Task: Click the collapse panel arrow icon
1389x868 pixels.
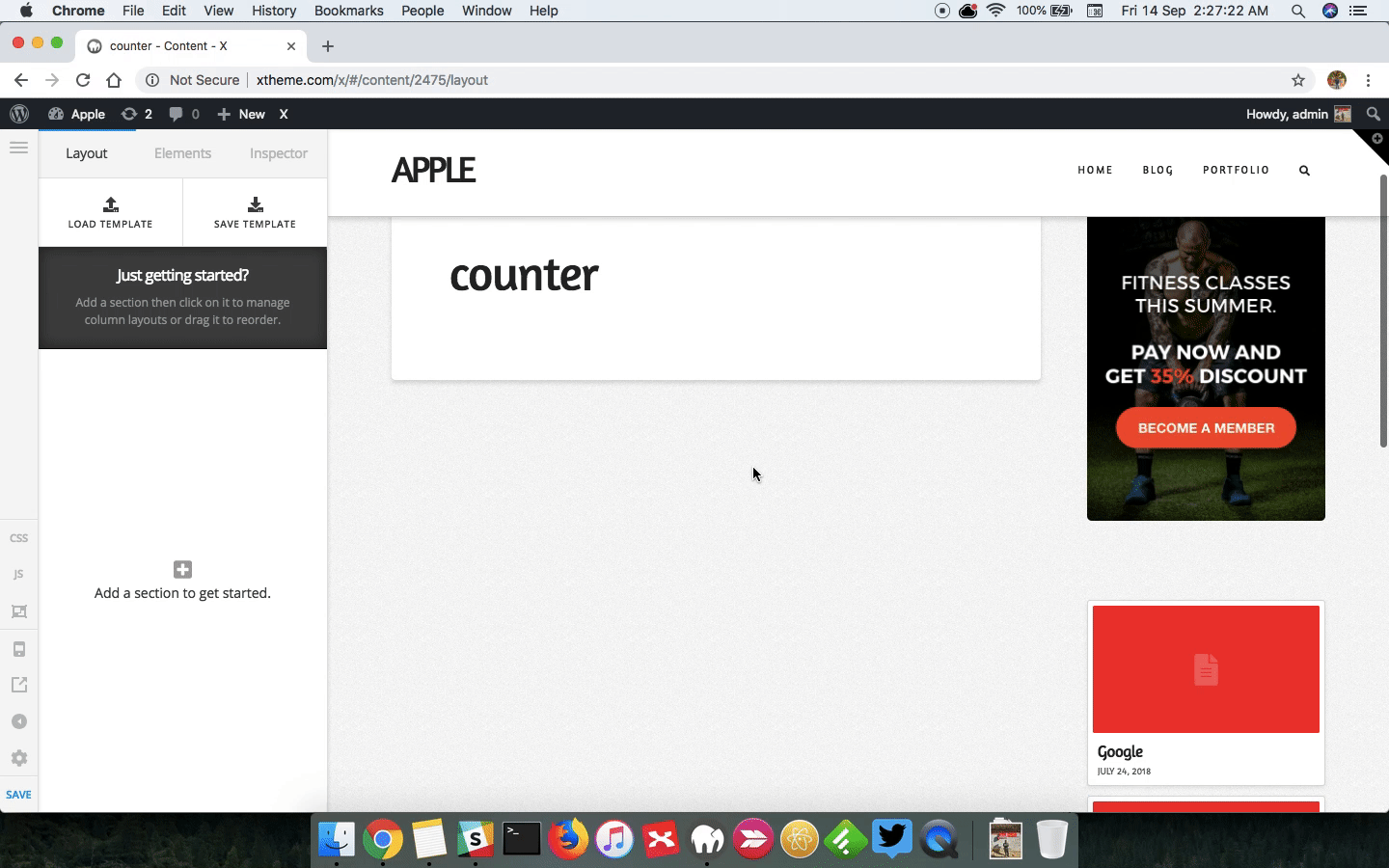Action: pyautogui.click(x=18, y=721)
